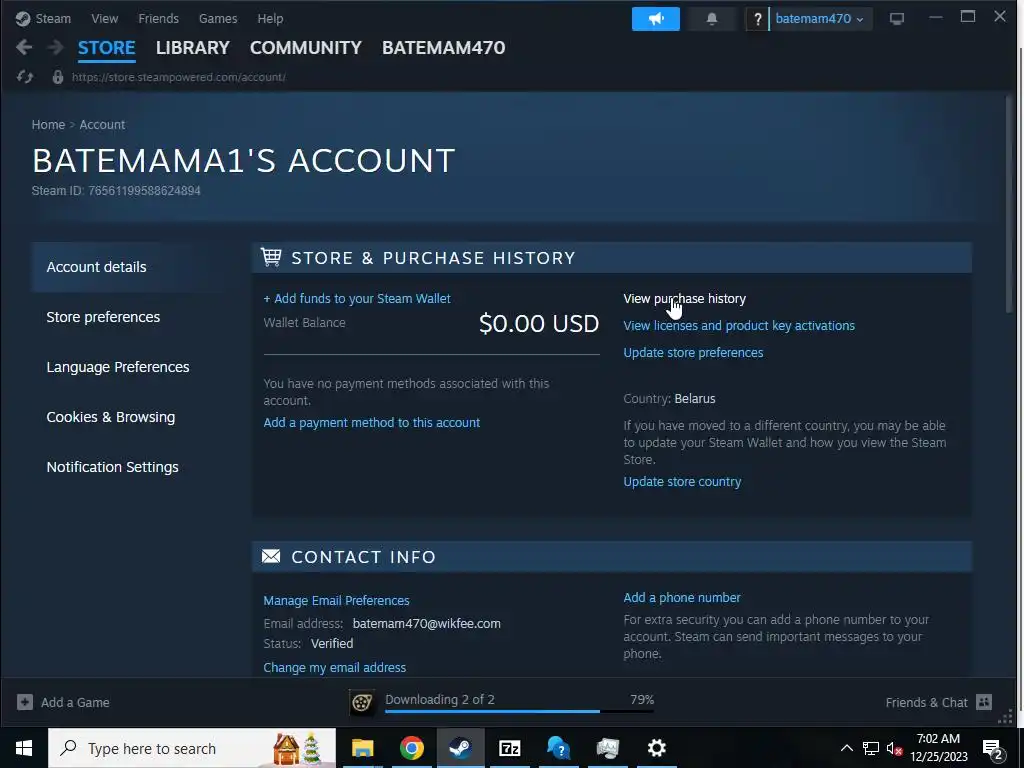The width and height of the screenshot is (1024, 768).
Task: Show hidden system tray icons
Action: tap(846, 748)
